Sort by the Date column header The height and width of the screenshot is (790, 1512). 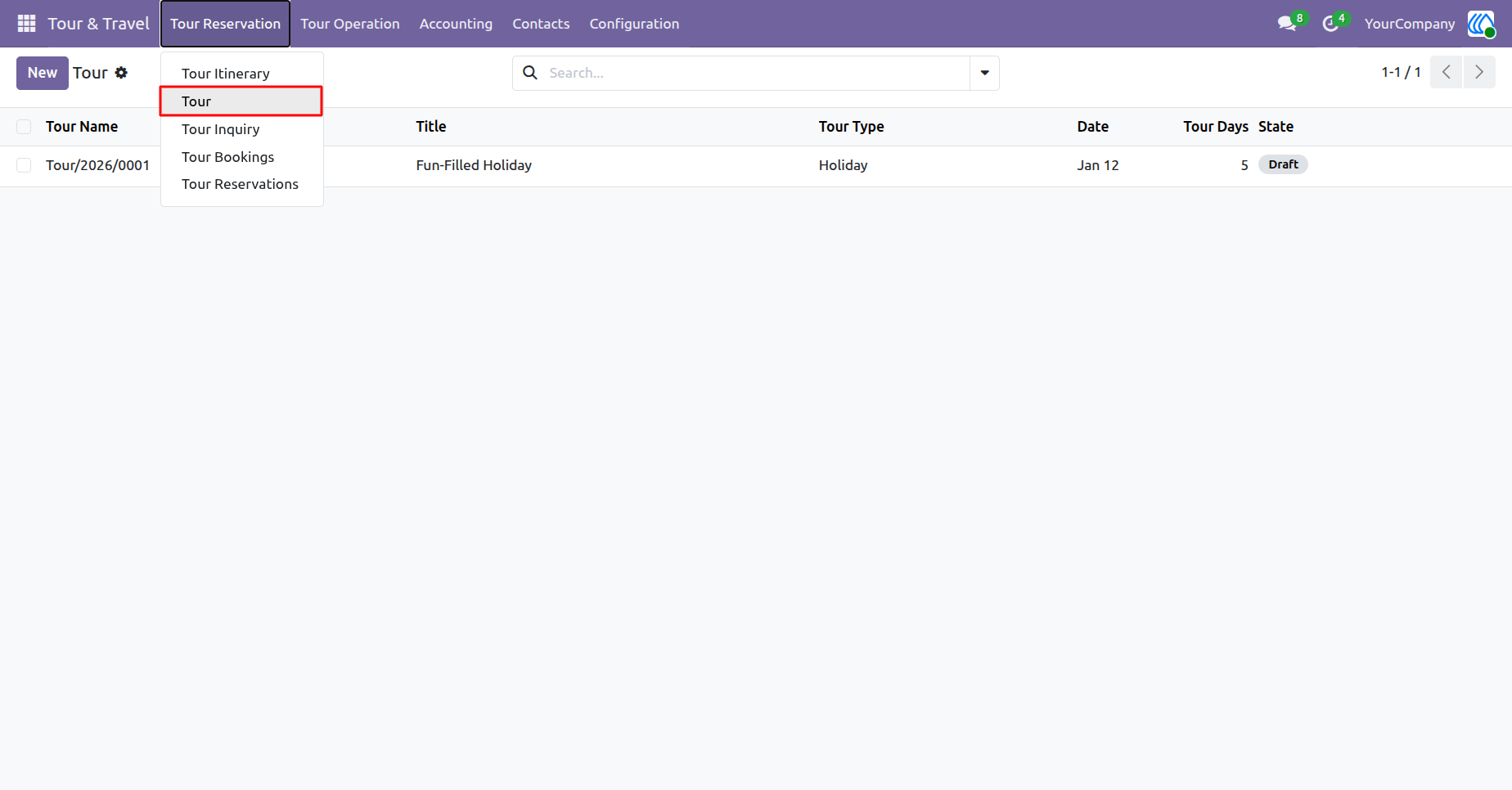(x=1092, y=127)
